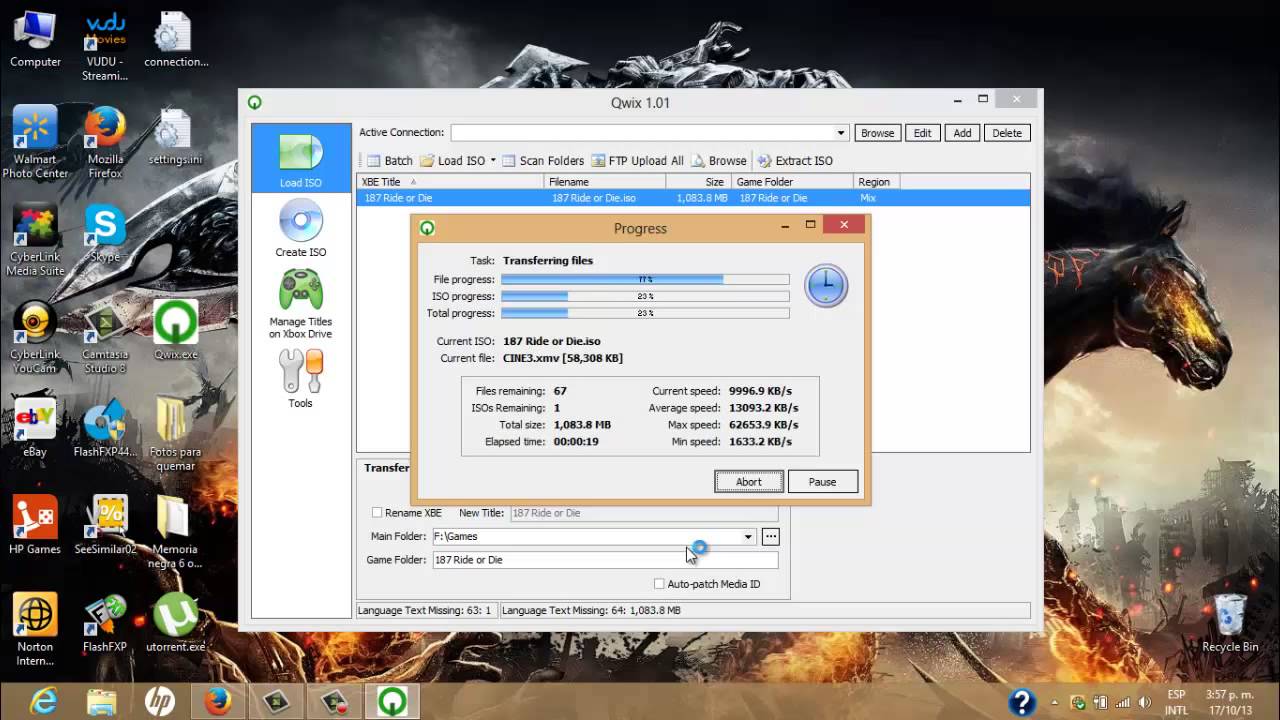Click Browse button next to Active Connection
This screenshot has height=720, width=1280.
pos(878,133)
